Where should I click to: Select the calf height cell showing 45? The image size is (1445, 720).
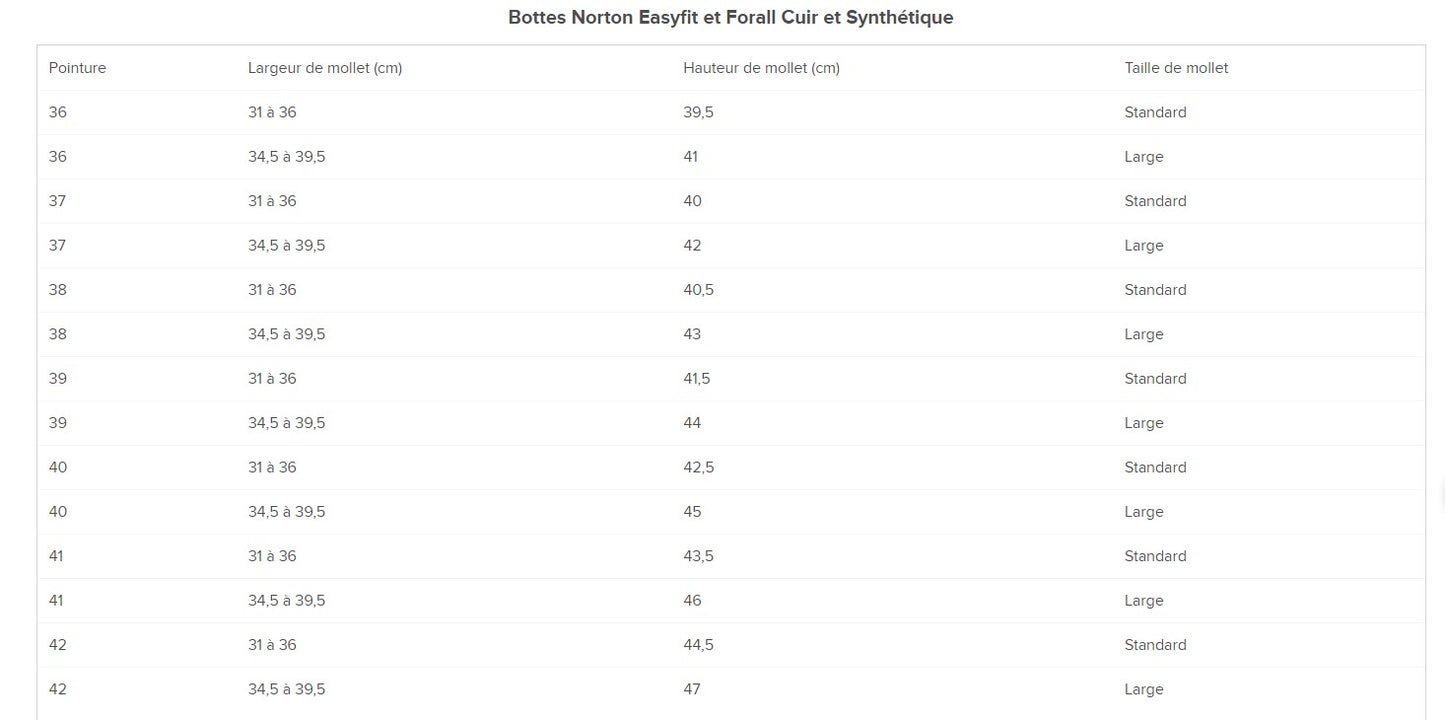(692, 512)
